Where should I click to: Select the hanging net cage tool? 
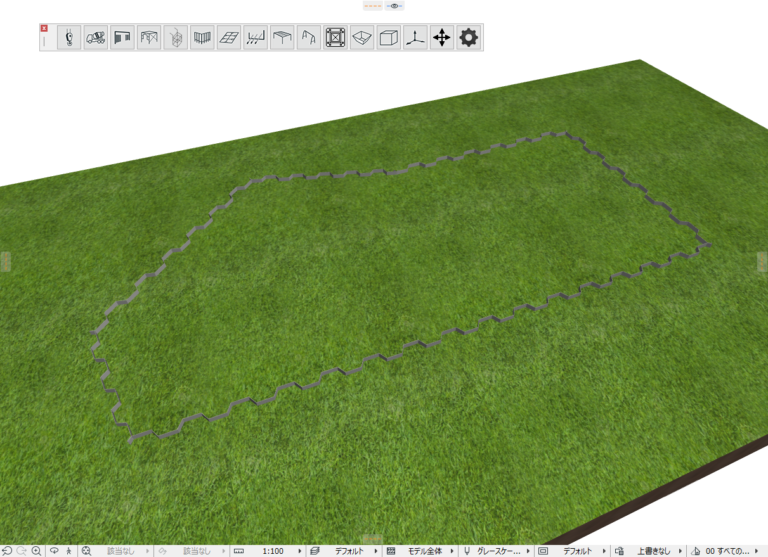(x=175, y=37)
